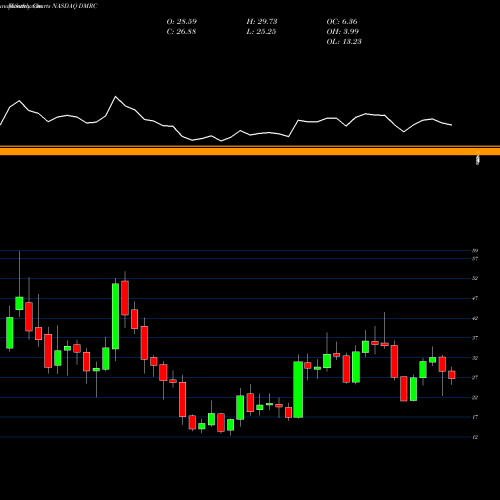Image resolution: width=500 pixels, height=500 pixels.
Task: Select the open value O: 28.59
Action: [182, 22]
